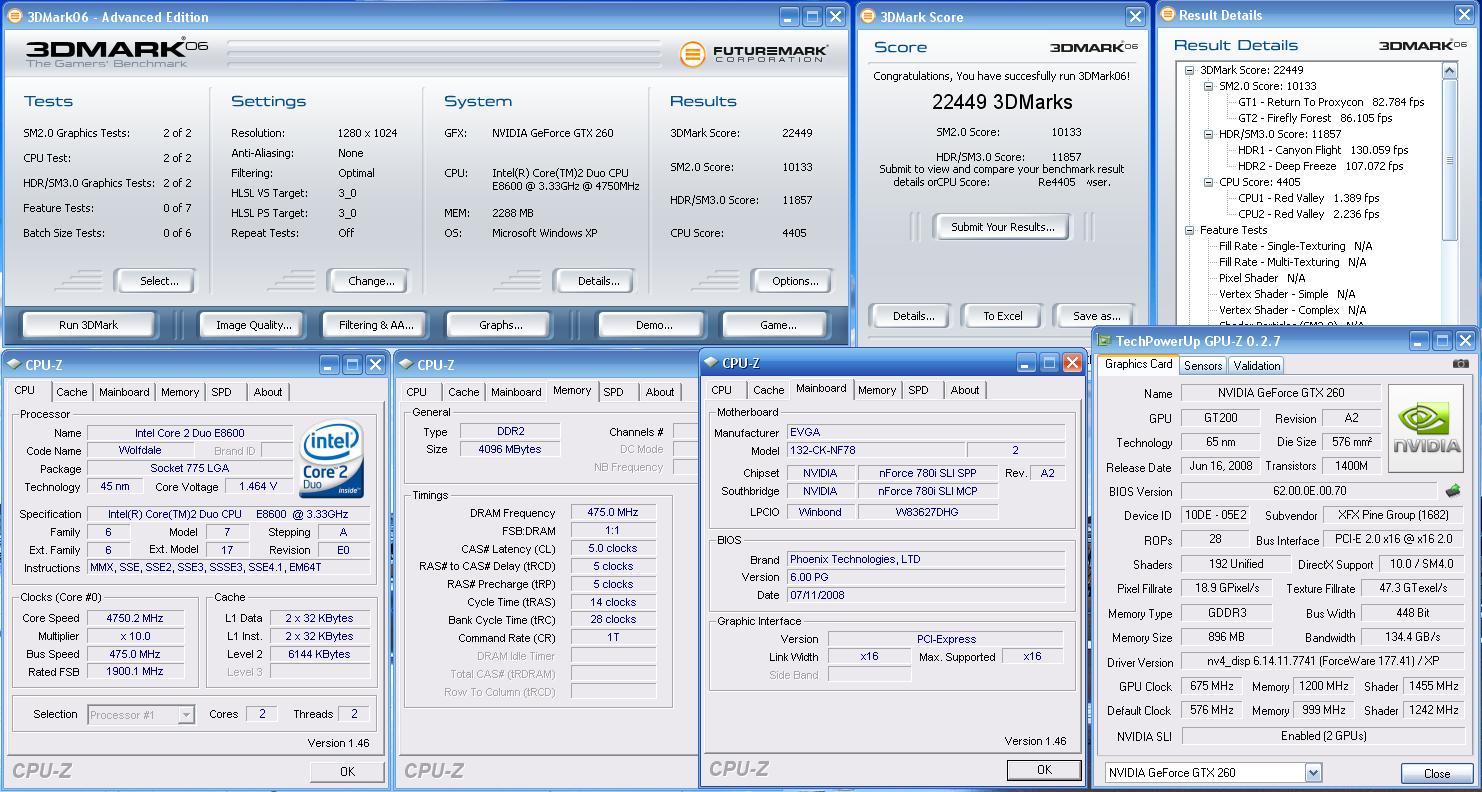Click the save BIOS chip icon in GPU-Z

coord(1452,491)
